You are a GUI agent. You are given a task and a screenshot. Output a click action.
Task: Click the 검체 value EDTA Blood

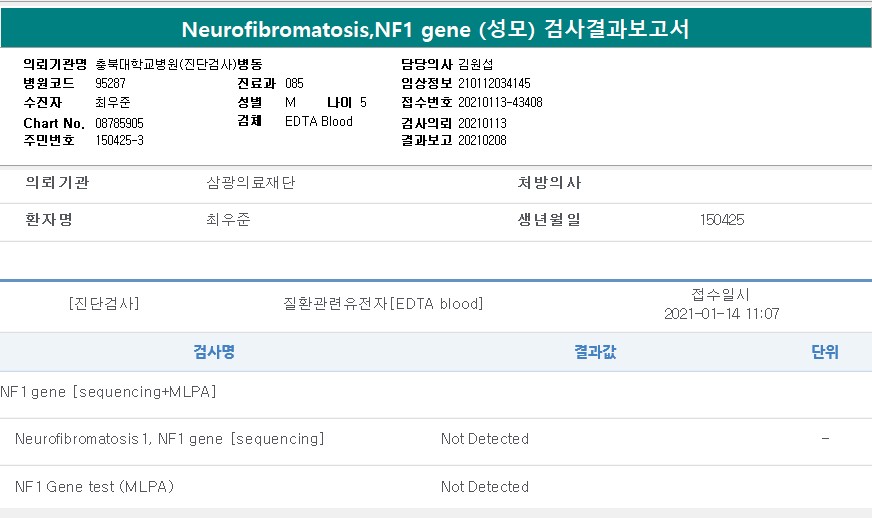[319, 122]
